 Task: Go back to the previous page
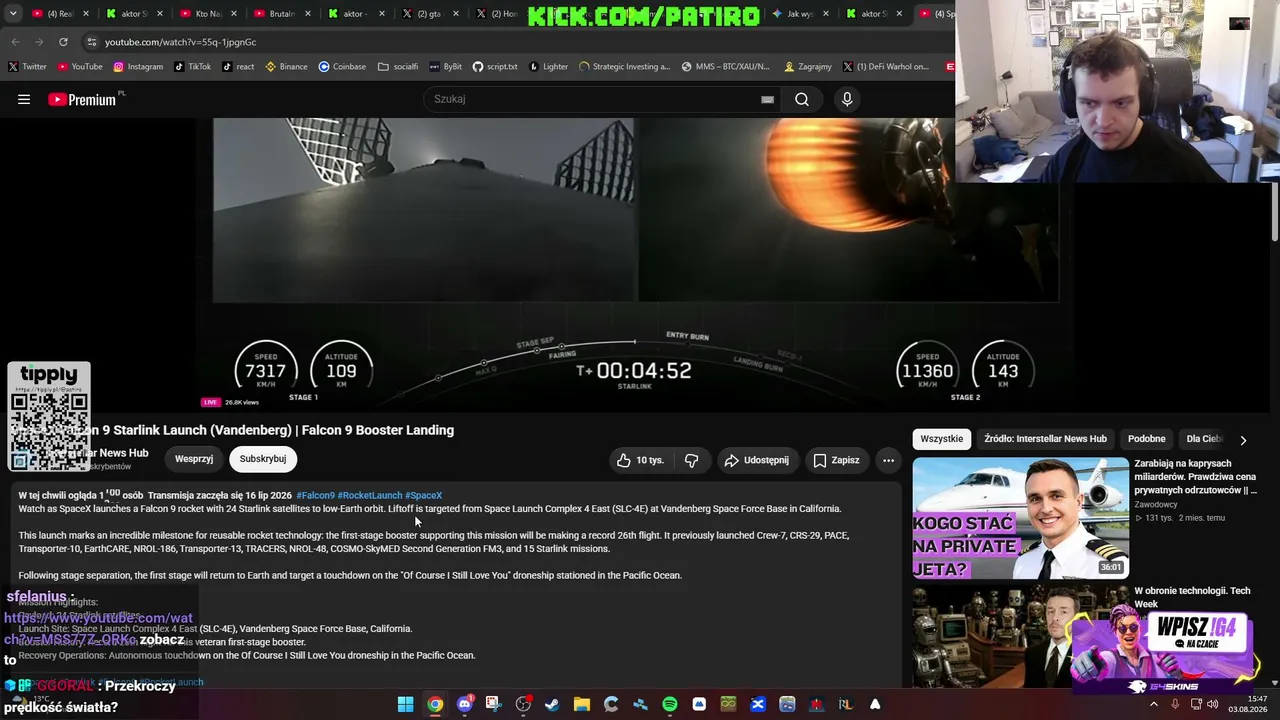(15, 42)
